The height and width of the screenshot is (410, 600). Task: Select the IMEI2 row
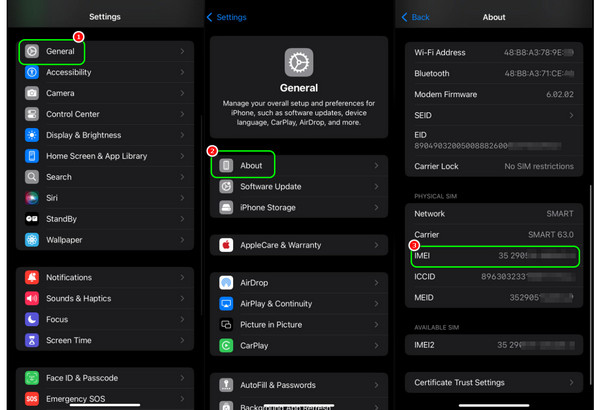(x=494, y=345)
